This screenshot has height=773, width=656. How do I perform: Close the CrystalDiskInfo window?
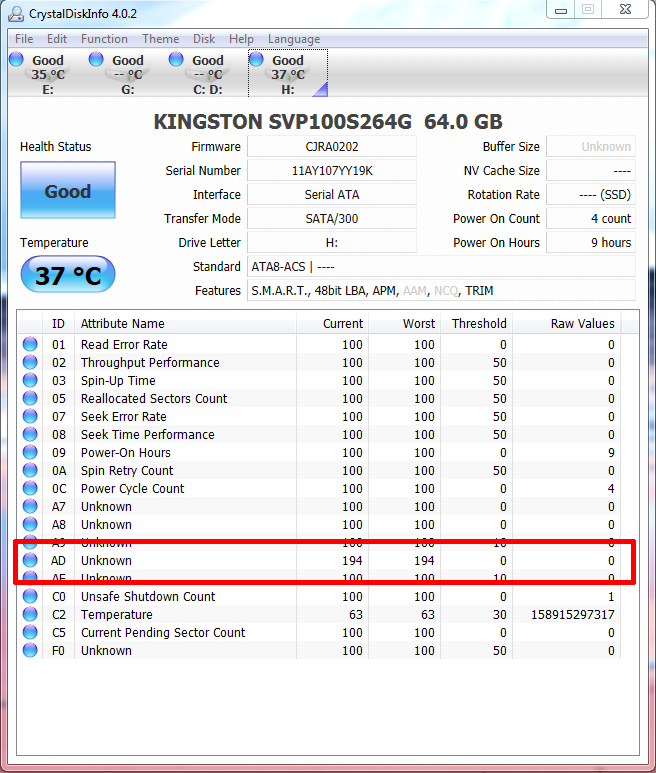tap(625, 10)
